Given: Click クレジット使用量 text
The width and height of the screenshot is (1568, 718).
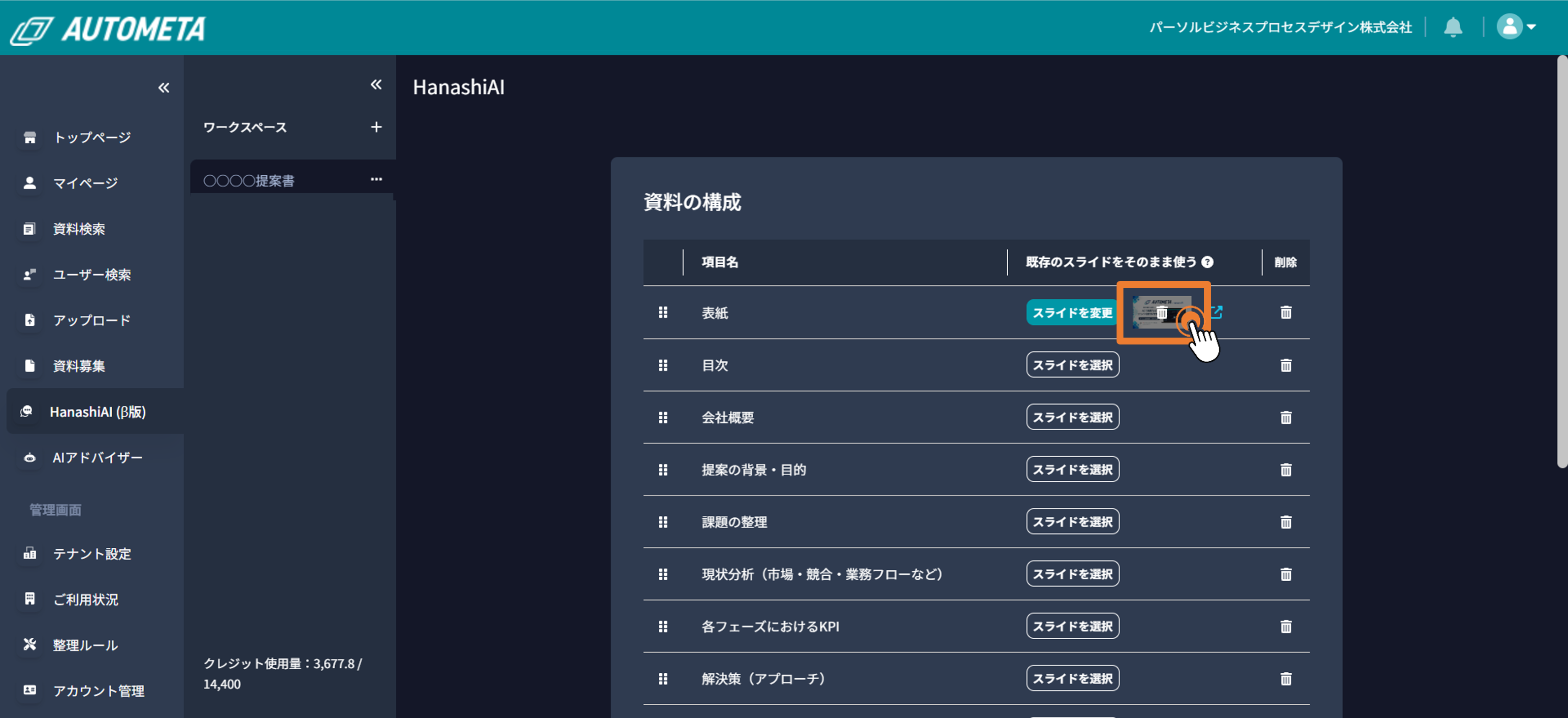Looking at the screenshot, I should pyautogui.click(x=283, y=674).
